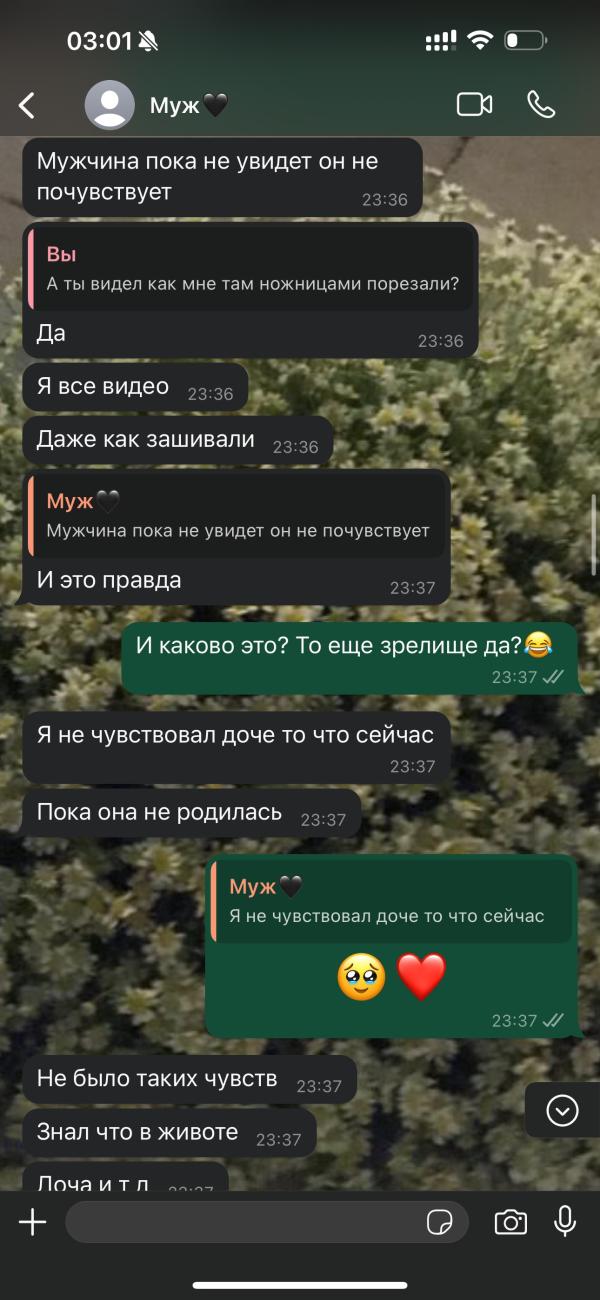Jump to latest messages with down-chevron button
Image resolution: width=600 pixels, height=1300 pixels.
click(562, 1110)
